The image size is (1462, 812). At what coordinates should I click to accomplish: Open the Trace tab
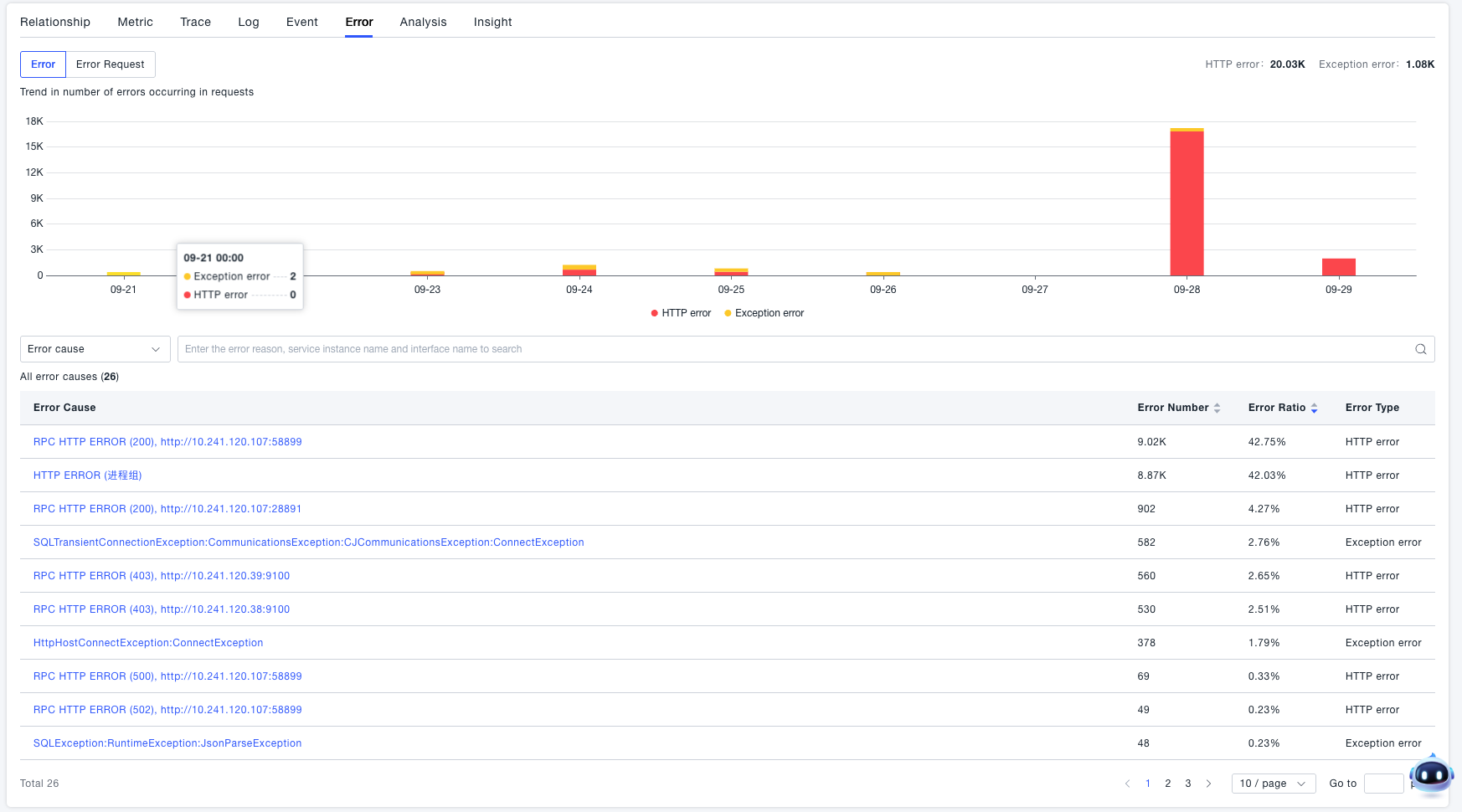pos(195,22)
